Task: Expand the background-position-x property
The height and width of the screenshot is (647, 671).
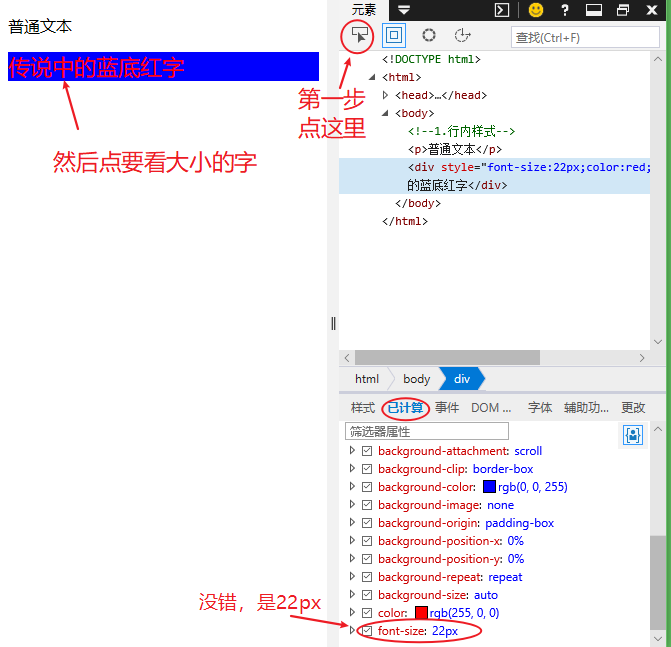Action: [x=352, y=540]
